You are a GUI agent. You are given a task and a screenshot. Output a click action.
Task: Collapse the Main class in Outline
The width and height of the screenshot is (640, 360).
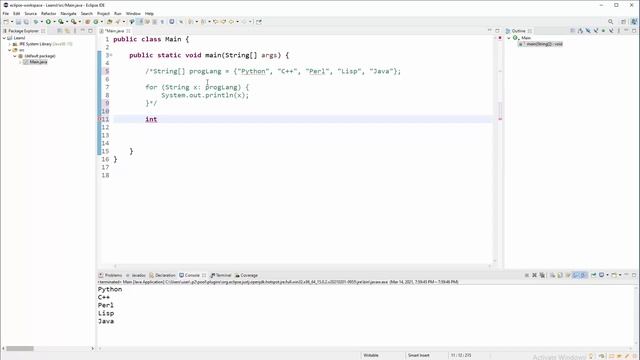point(509,38)
